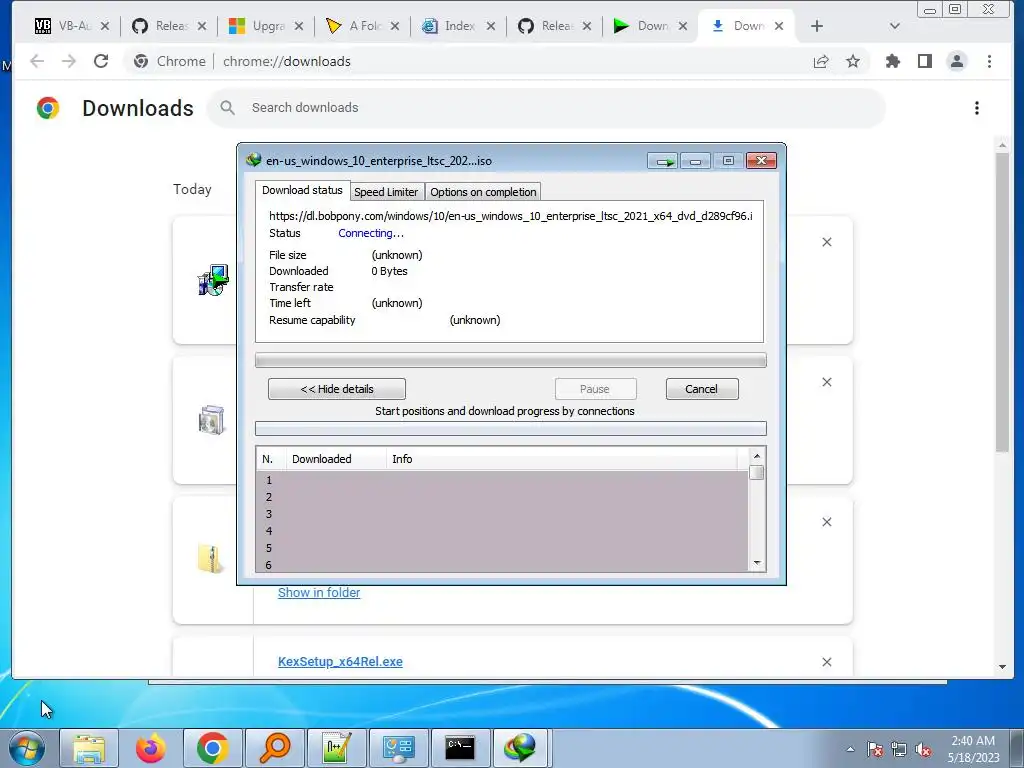Open Downloads page more actions menu
This screenshot has width=1024, height=768.
coord(976,108)
